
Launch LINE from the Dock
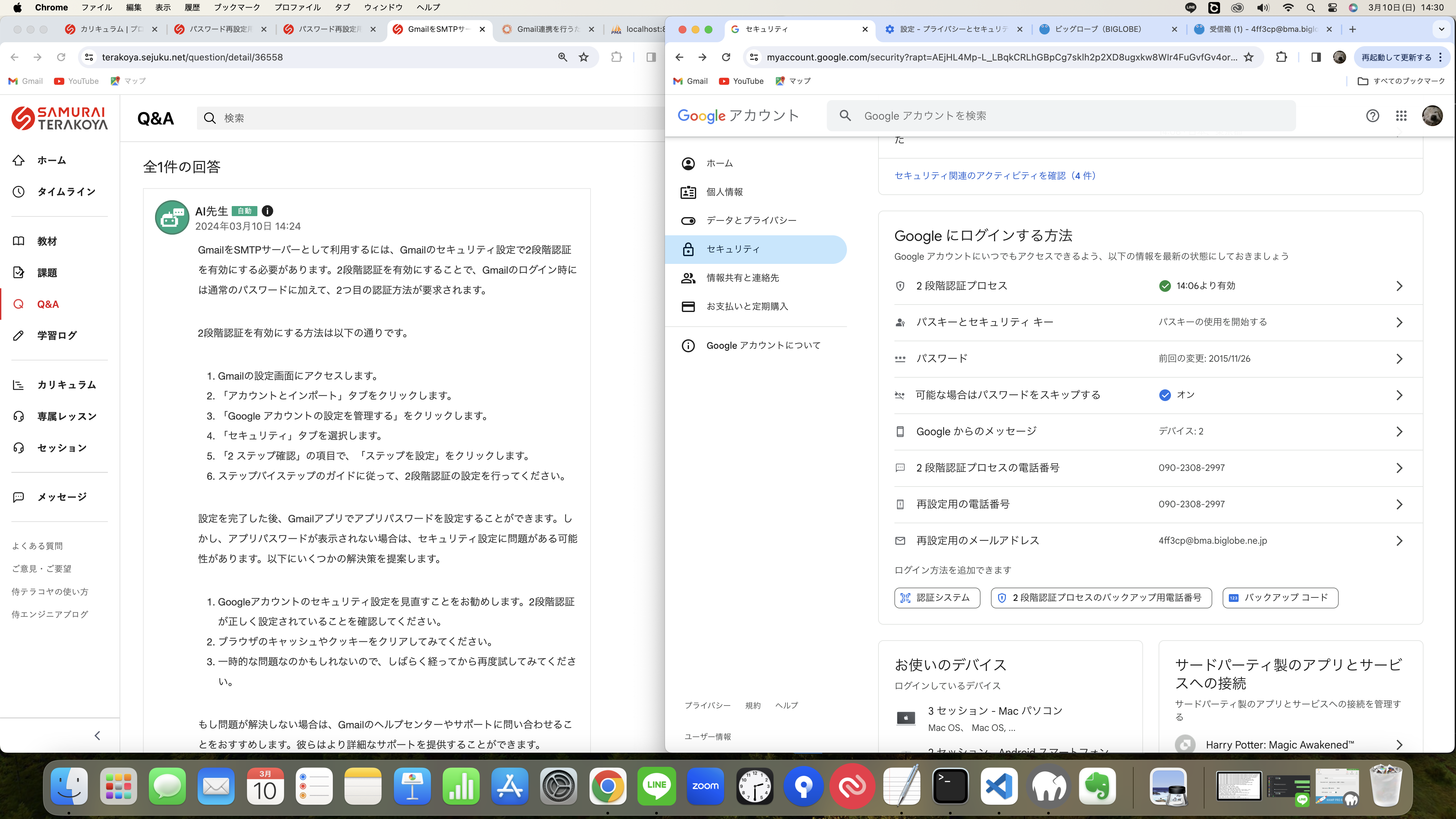pos(657,786)
